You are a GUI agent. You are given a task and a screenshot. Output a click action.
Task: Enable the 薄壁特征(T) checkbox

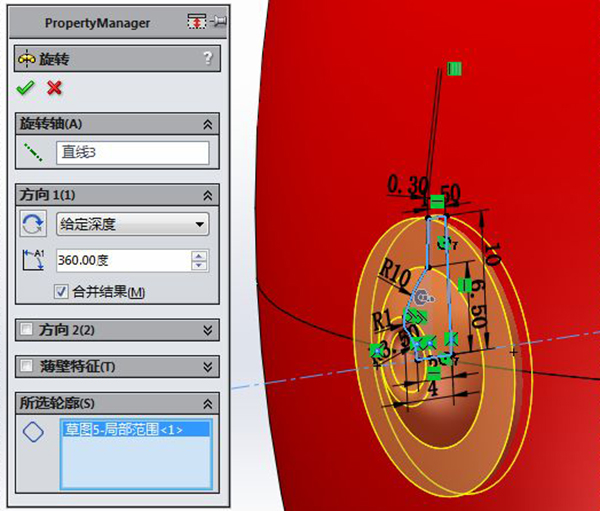[26, 366]
